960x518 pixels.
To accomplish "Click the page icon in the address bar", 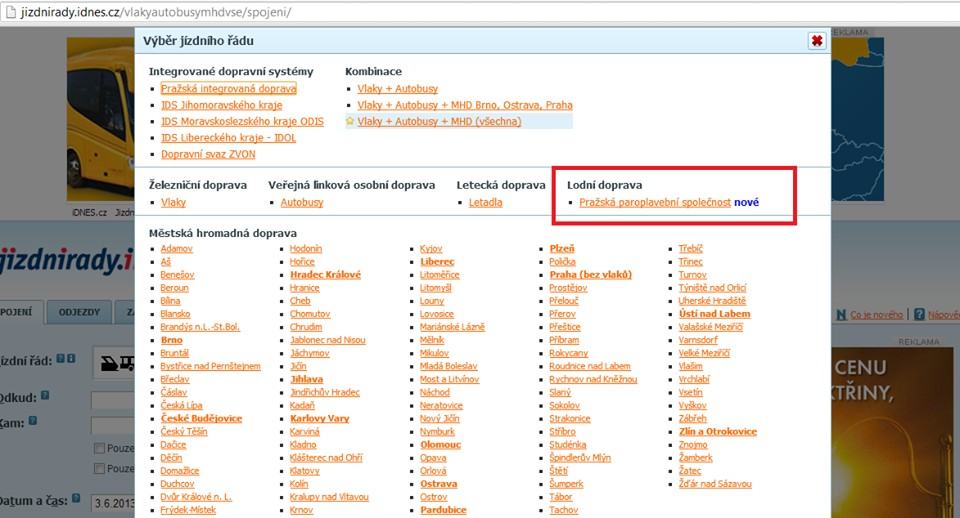I will point(10,12).
